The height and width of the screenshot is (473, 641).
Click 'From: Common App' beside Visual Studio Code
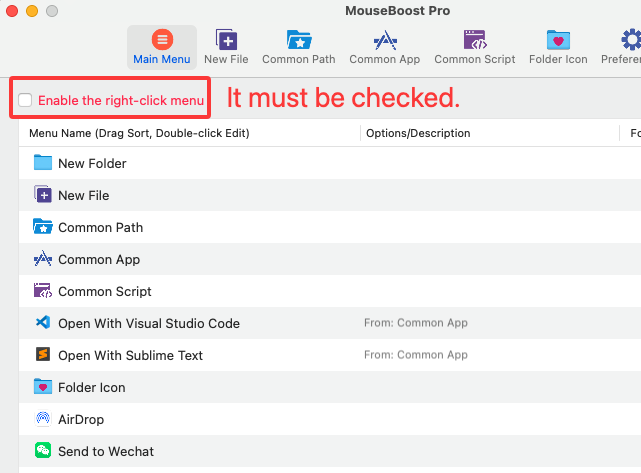[x=416, y=323]
